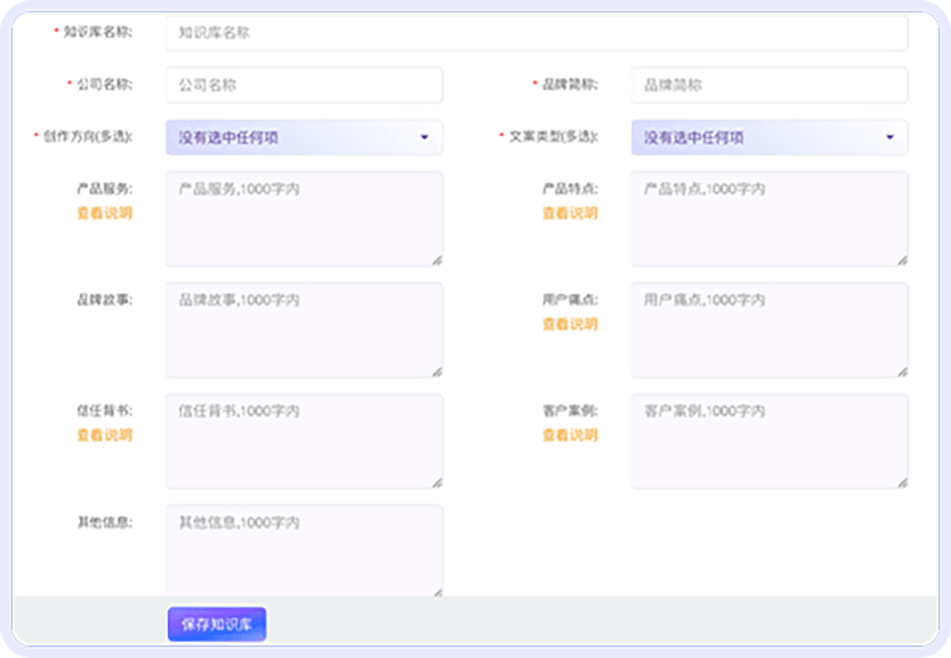Screen dimensions: 951x658
Task: Click the 信任背书 textarea resize handle
Action: 437,483
